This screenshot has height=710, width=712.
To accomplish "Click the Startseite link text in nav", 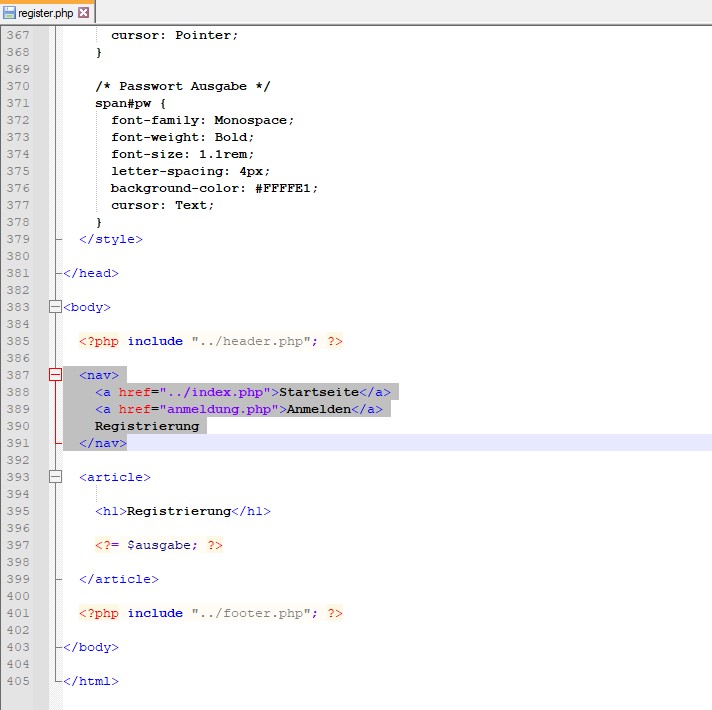I will [319, 392].
